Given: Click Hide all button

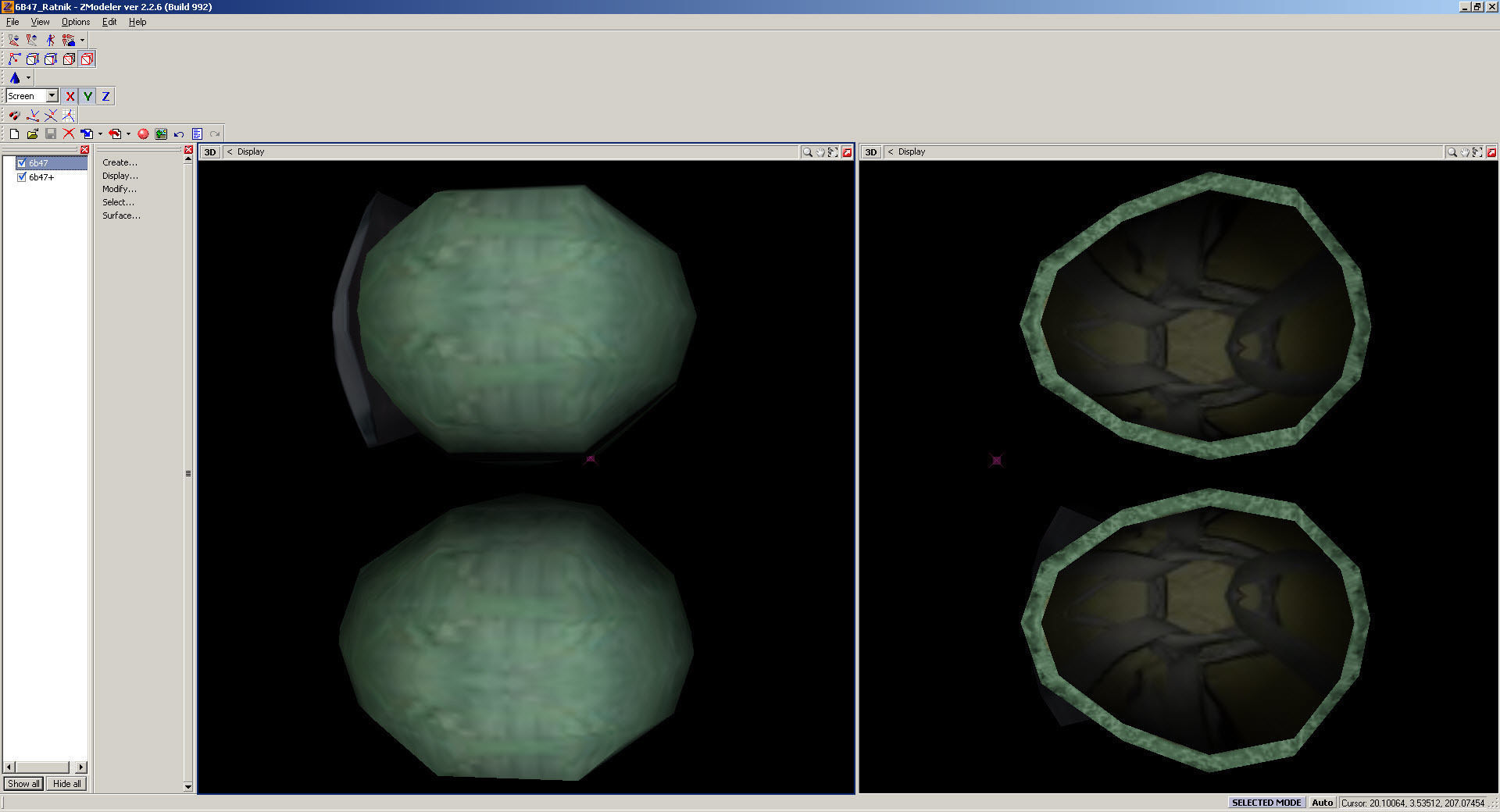Looking at the screenshot, I should 66,784.
